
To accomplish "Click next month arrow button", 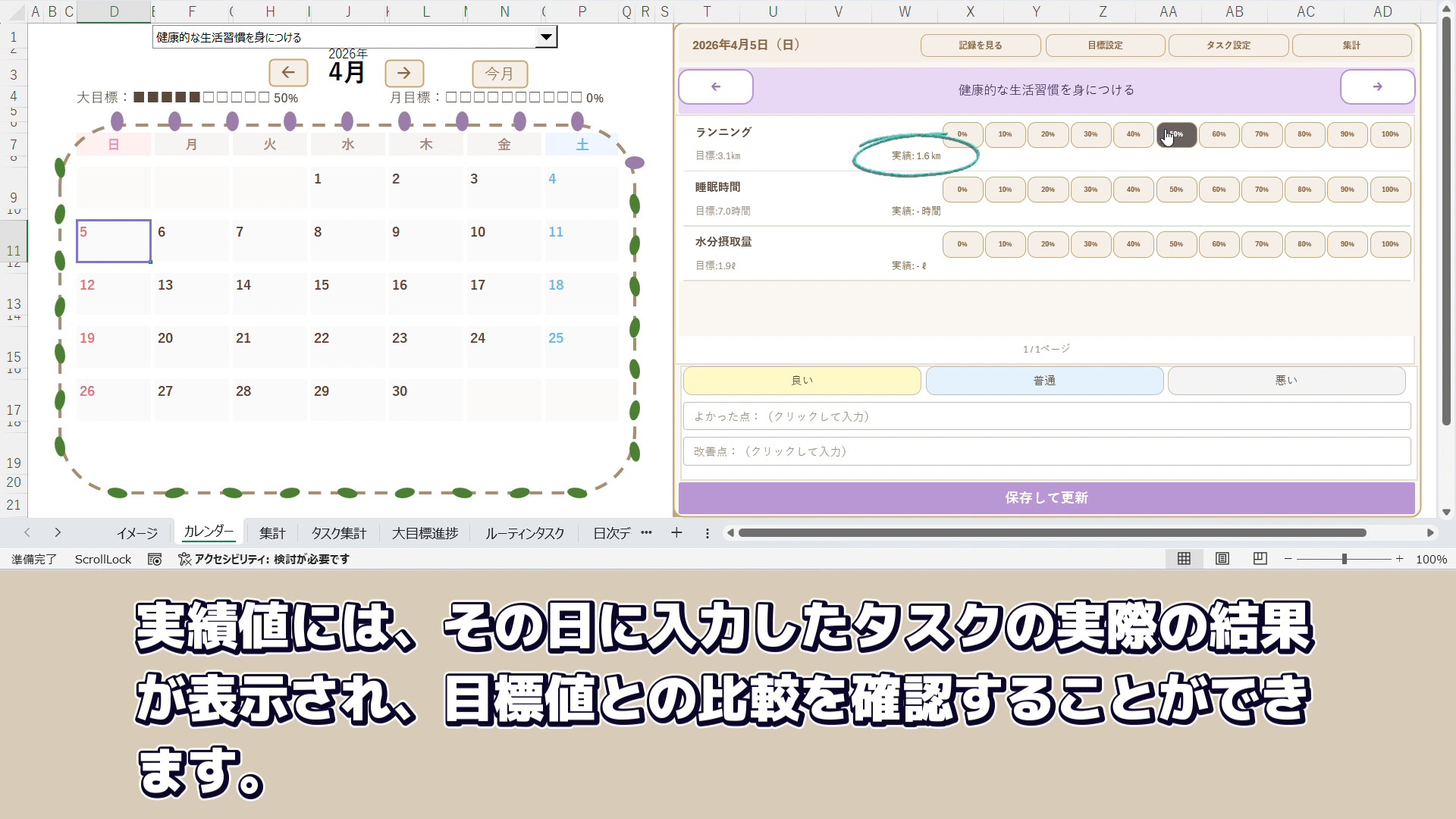I will (404, 73).
